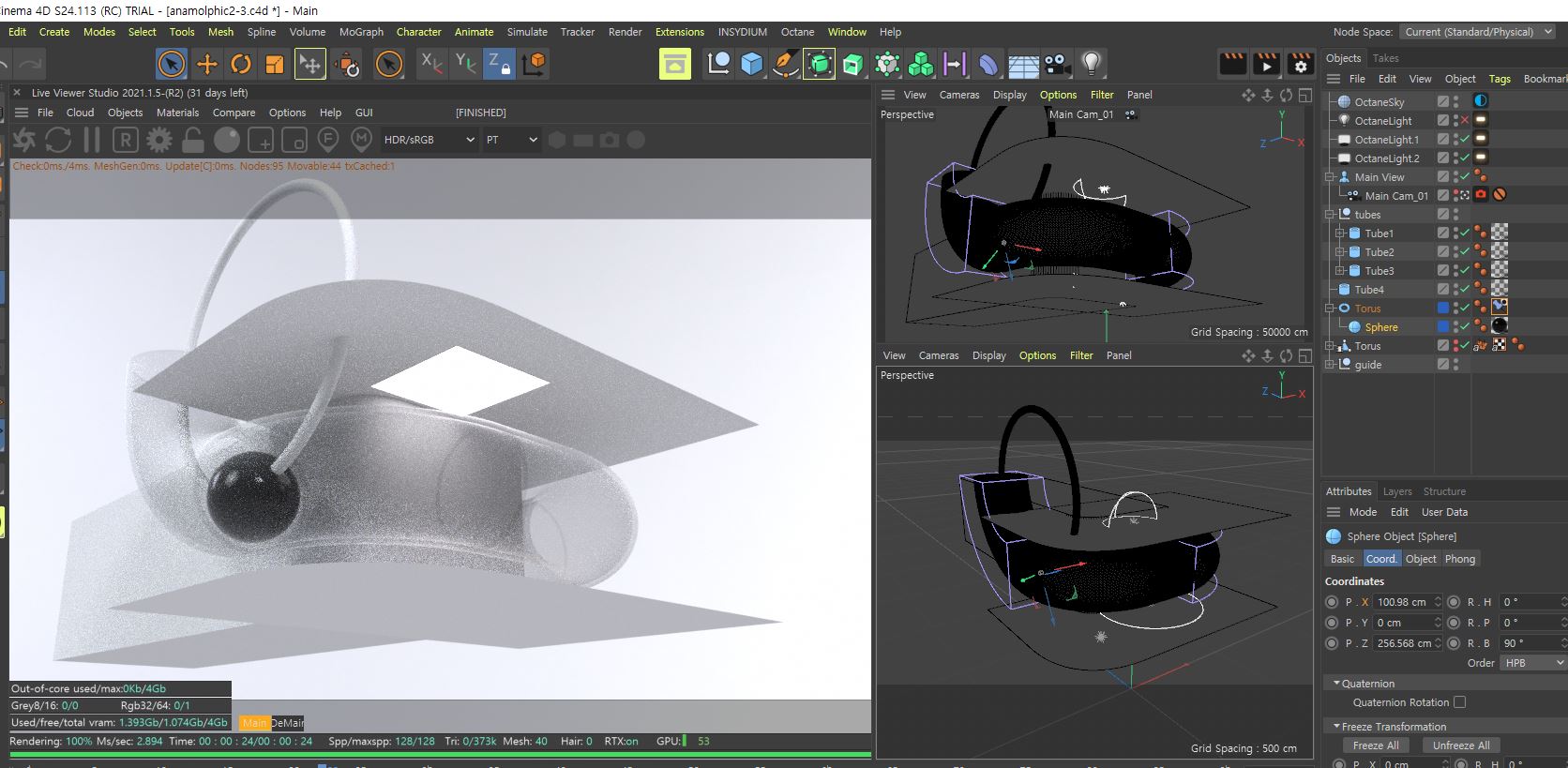1568x768 pixels.
Task: Open the rotation Order HPB dropdown
Action: click(1532, 663)
